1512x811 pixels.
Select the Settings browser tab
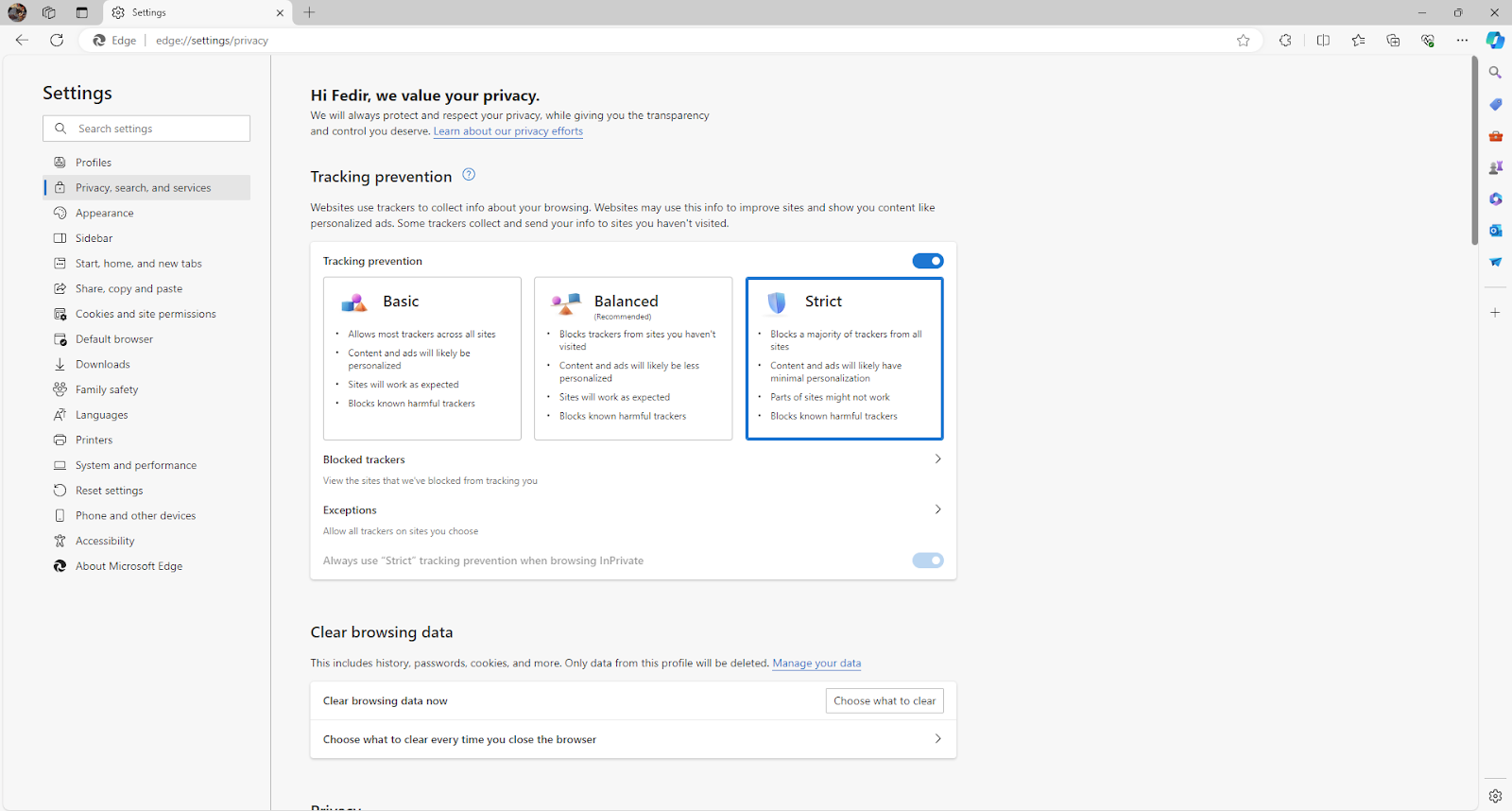[x=197, y=12]
